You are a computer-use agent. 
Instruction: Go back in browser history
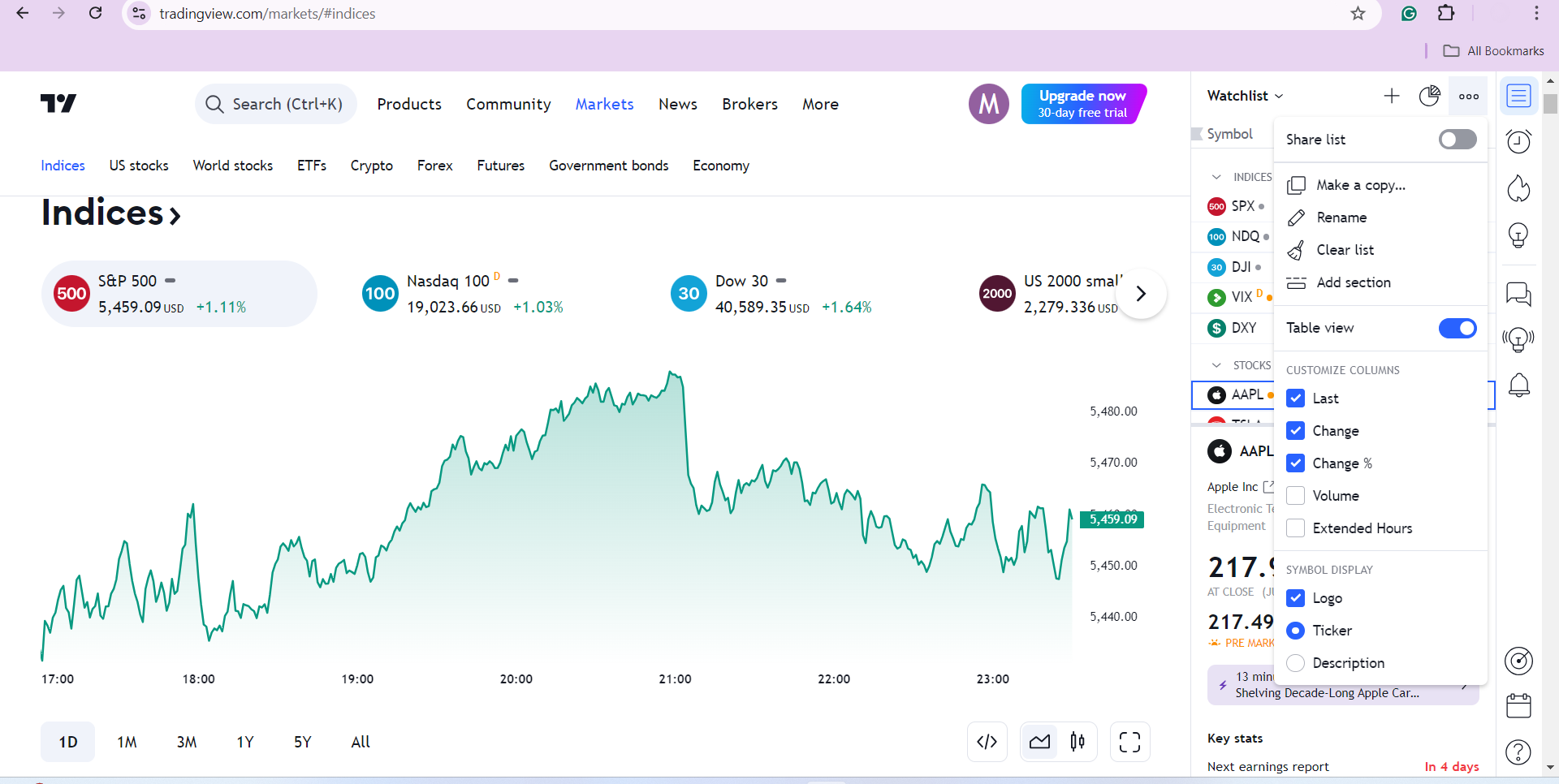[x=23, y=13]
